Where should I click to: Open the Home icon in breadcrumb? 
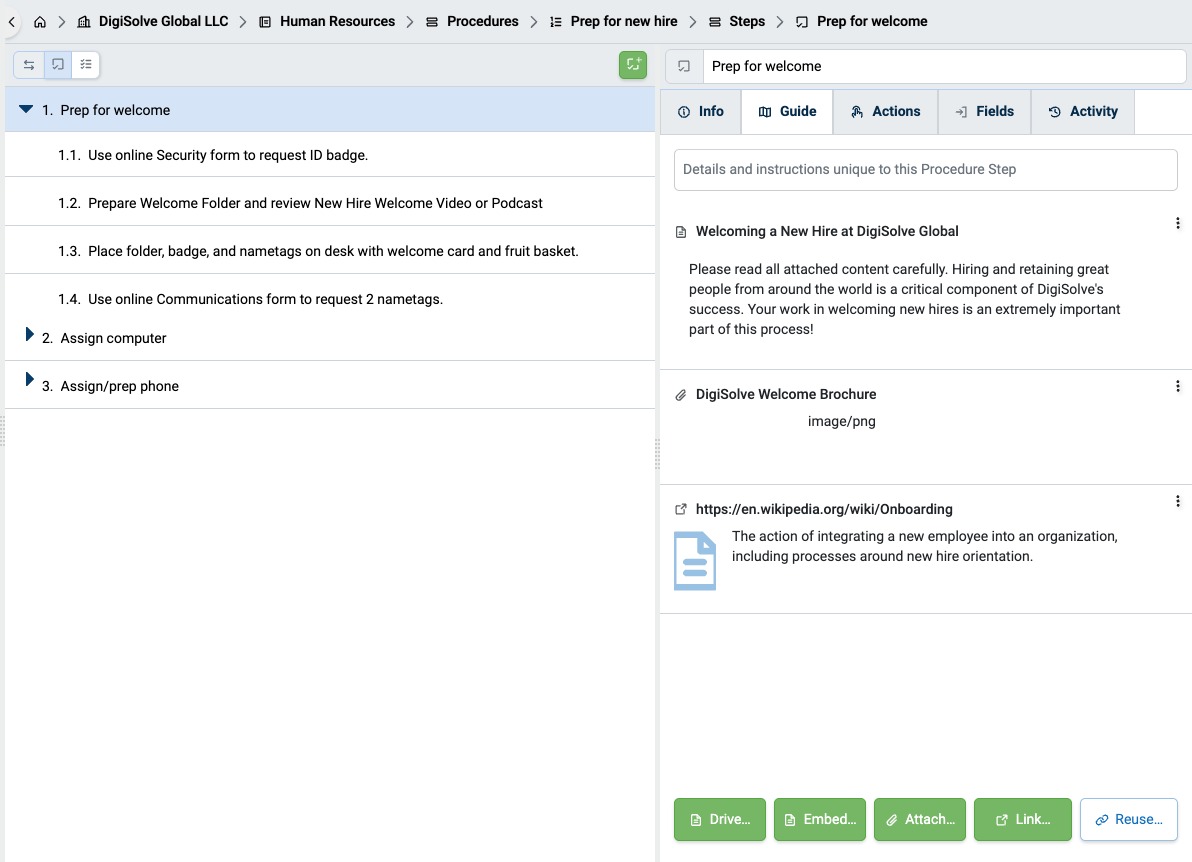[x=40, y=22]
